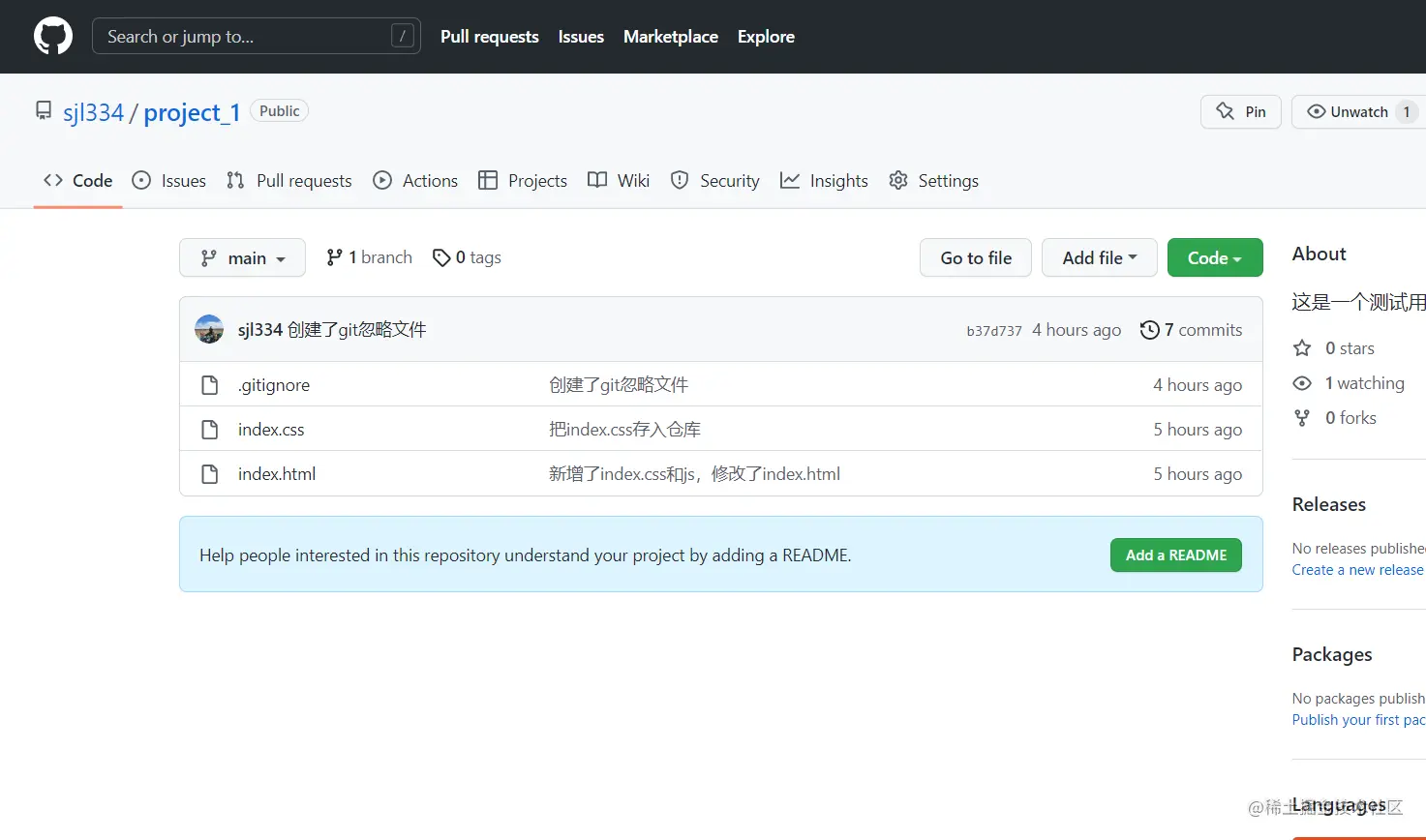1426x840 pixels.
Task: Click Publish your first package link
Action: [1359, 720]
